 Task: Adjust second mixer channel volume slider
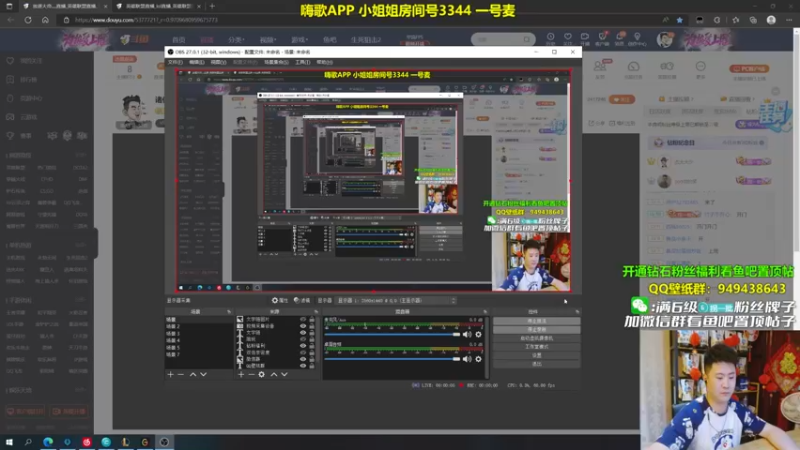392,359
